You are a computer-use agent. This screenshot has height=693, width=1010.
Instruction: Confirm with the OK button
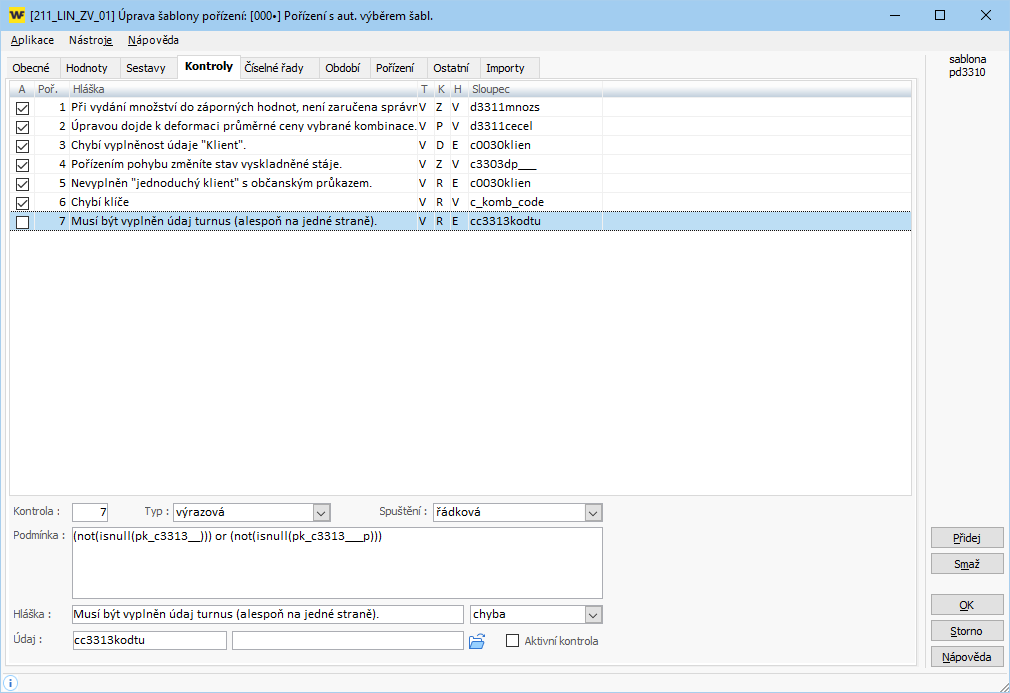966,605
